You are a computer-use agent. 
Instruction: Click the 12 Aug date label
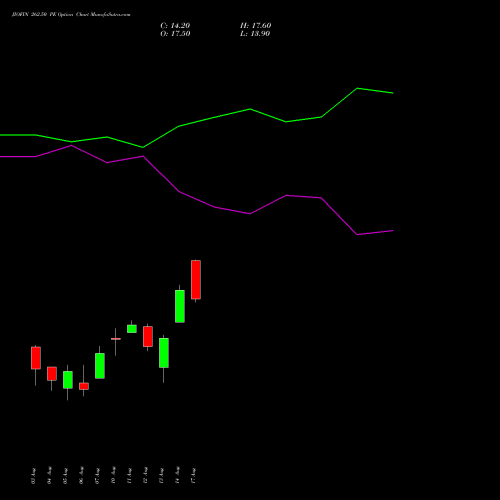[x=145, y=476]
